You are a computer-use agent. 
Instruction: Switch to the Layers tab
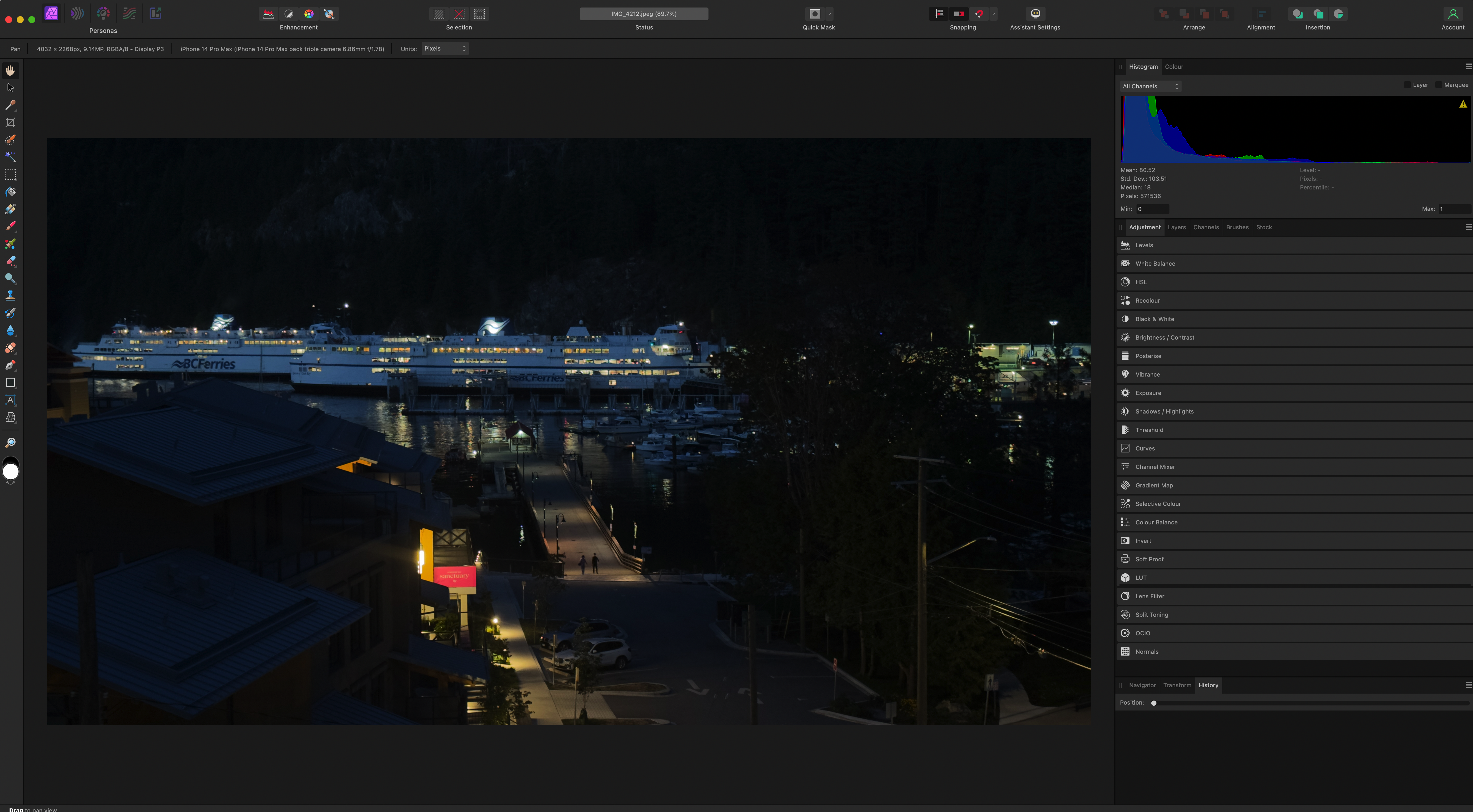[x=1176, y=227]
